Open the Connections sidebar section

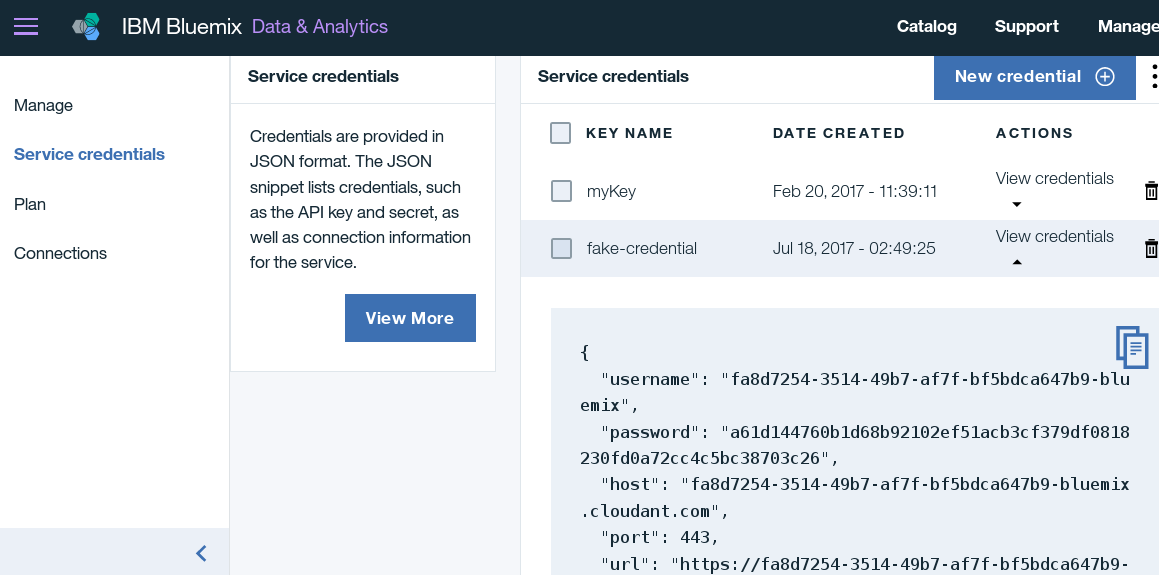coord(61,254)
